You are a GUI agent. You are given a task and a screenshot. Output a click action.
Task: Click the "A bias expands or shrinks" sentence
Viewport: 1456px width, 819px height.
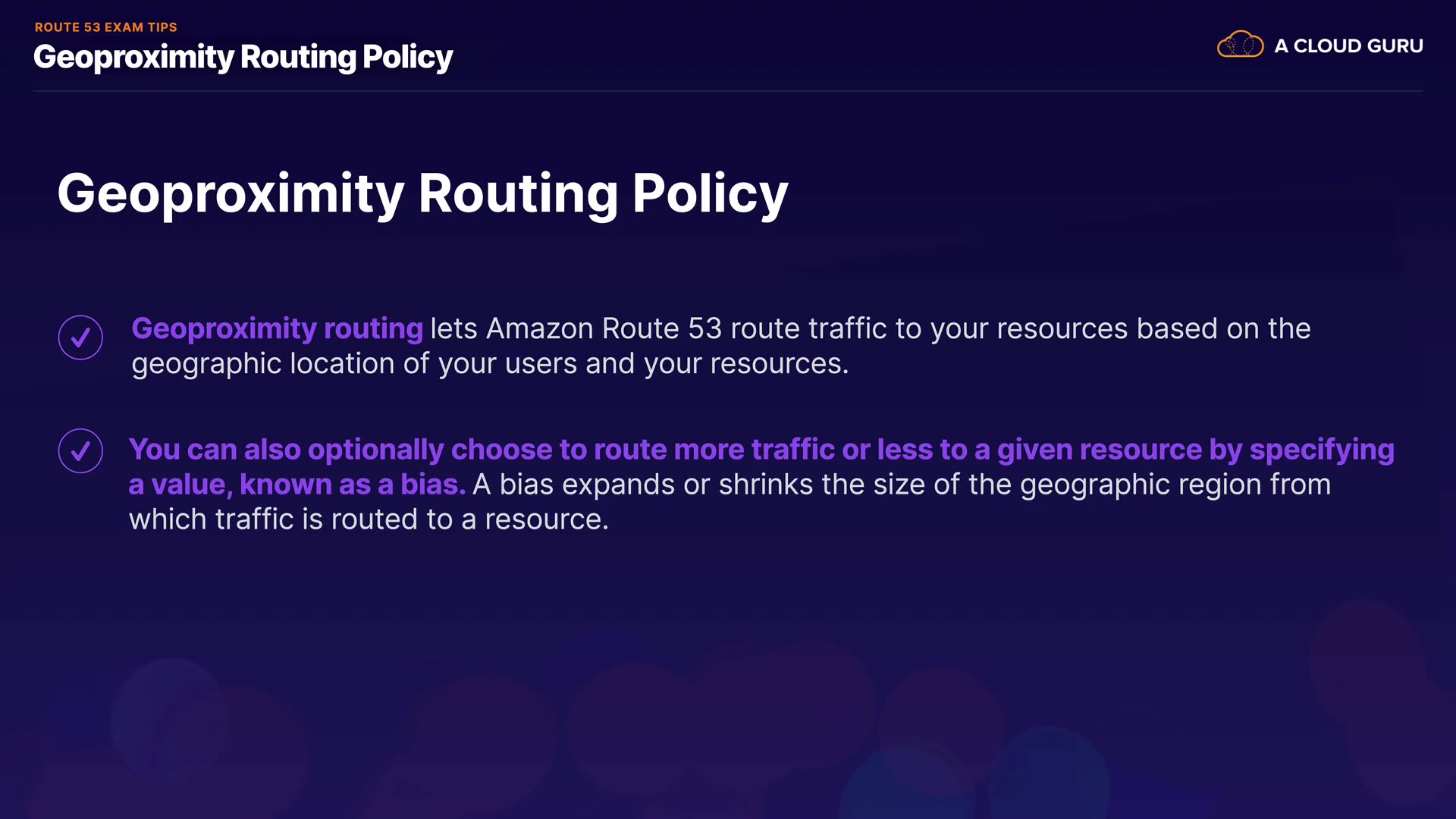point(642,485)
